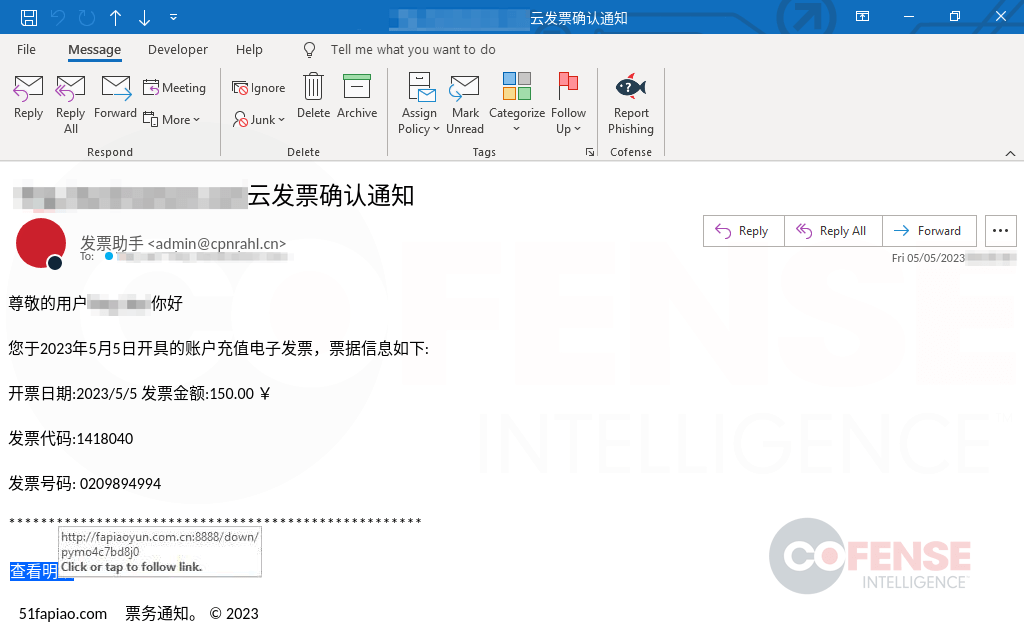1024x627 pixels.
Task: Open the File menu
Action: point(26,49)
